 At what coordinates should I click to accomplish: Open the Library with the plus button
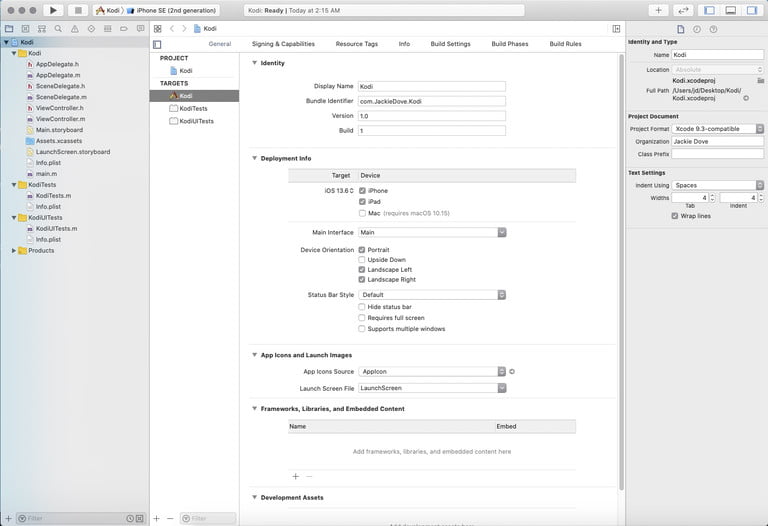coord(658,10)
